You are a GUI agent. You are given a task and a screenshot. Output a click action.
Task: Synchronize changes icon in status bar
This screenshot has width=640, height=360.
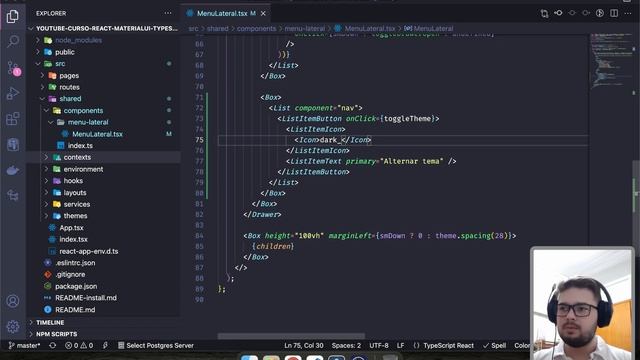coord(53,345)
